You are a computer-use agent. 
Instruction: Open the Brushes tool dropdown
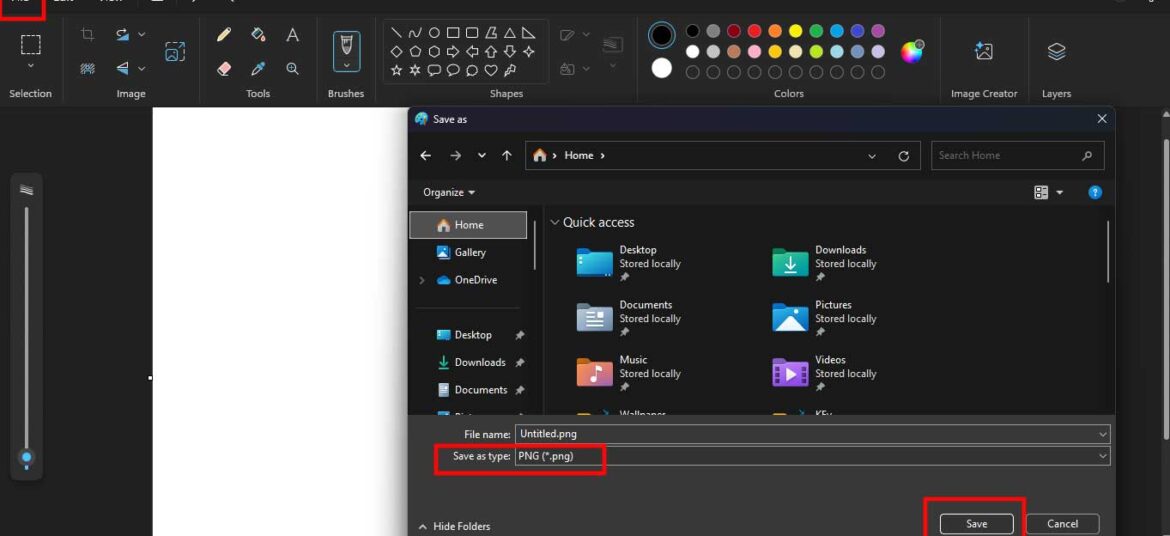point(346,66)
